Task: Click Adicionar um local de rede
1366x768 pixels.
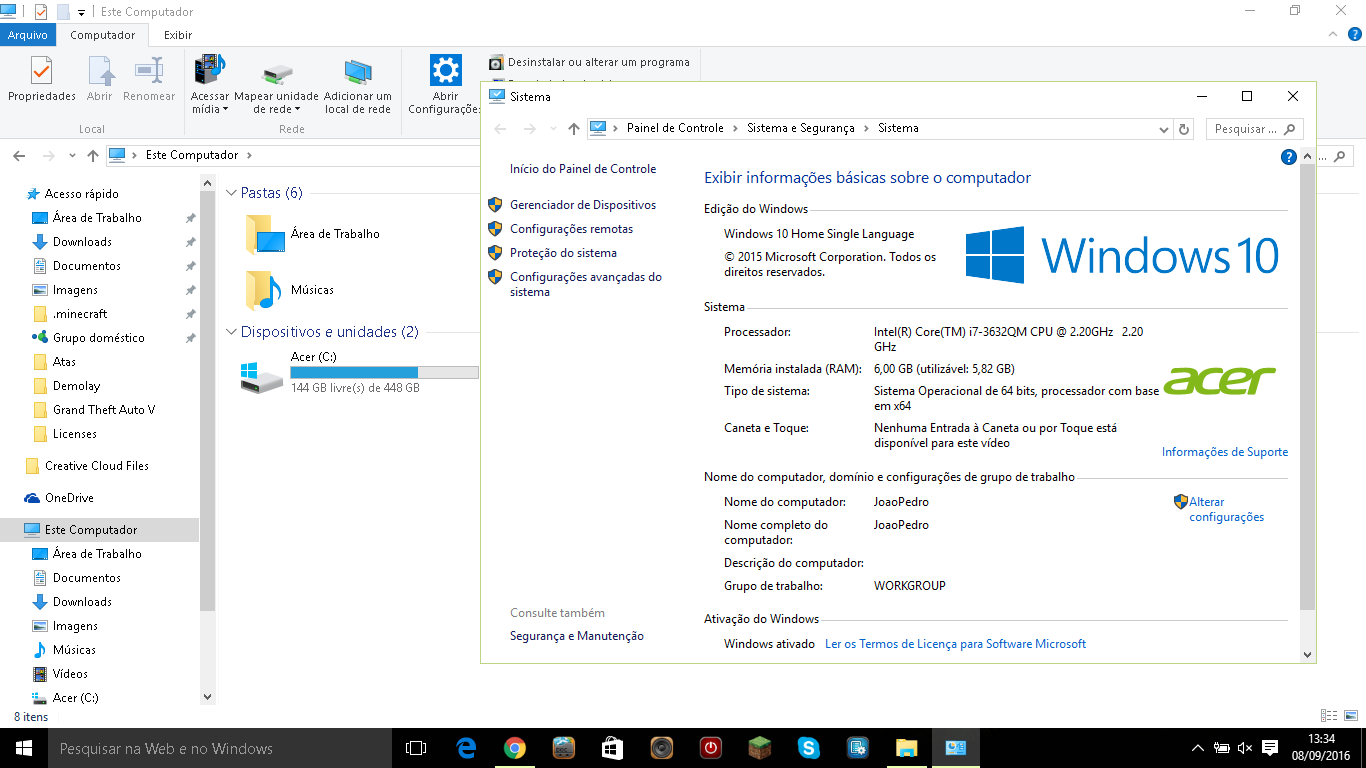Action: [x=358, y=87]
